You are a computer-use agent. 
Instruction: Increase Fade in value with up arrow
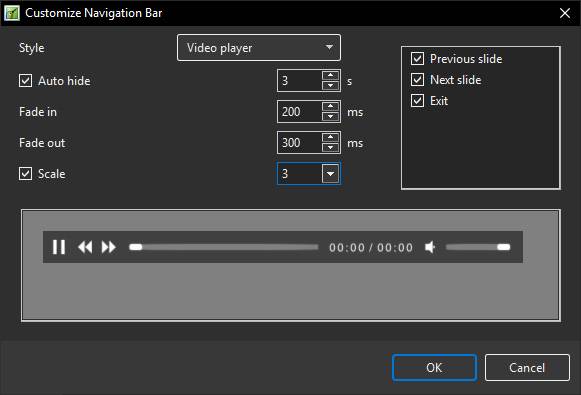pos(330,106)
